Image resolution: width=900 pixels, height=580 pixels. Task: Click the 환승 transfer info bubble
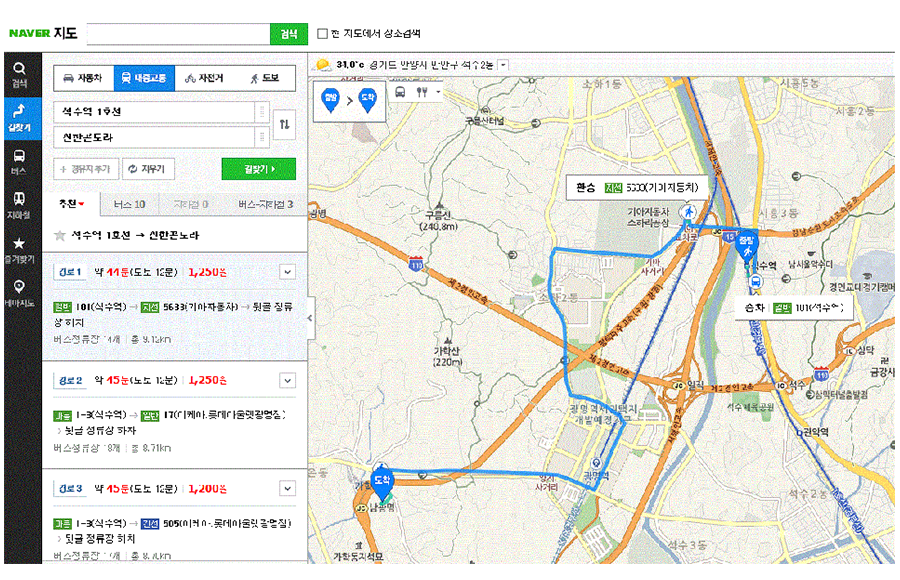tap(638, 188)
